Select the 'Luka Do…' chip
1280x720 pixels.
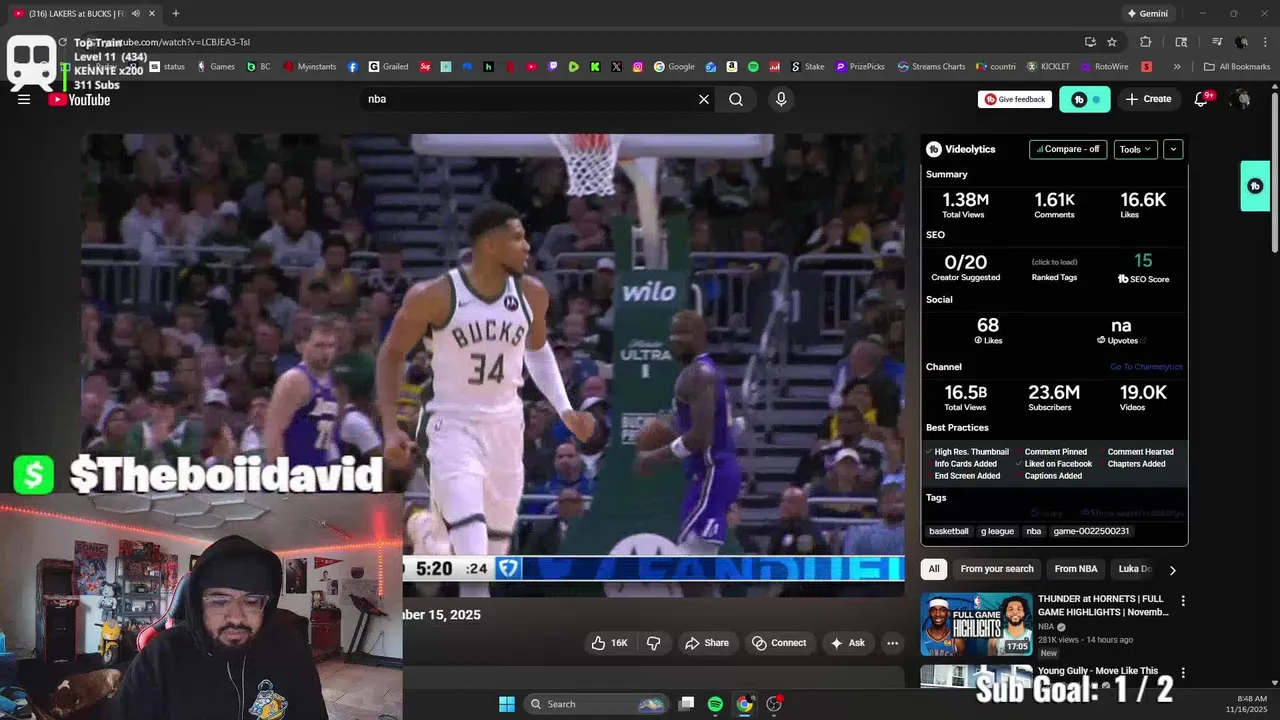click(1135, 569)
